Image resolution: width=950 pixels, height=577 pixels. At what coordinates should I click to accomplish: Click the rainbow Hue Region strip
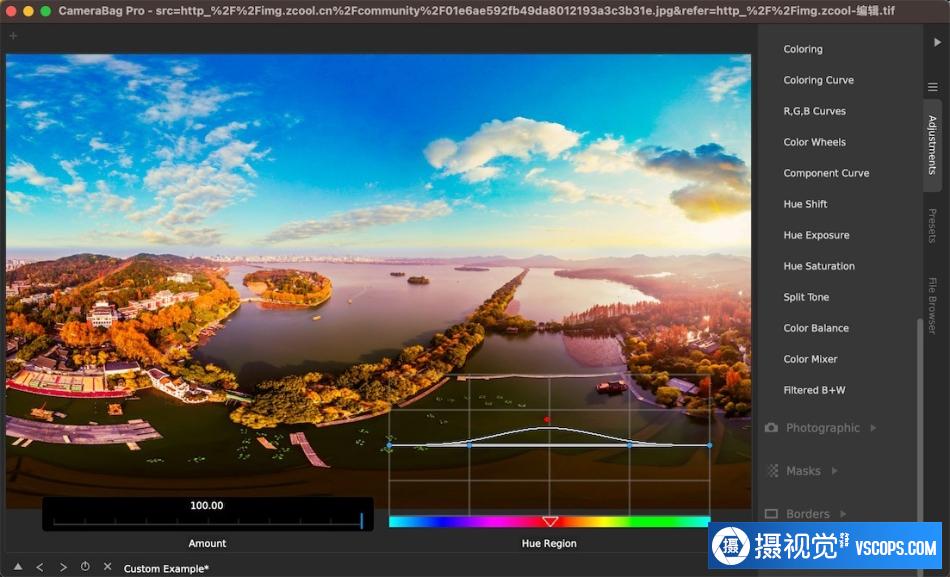549,521
